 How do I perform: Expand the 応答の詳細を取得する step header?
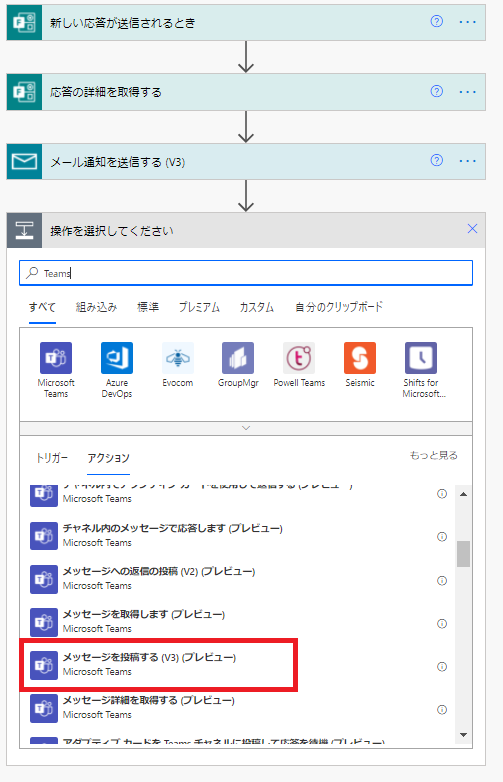[x=246, y=92]
